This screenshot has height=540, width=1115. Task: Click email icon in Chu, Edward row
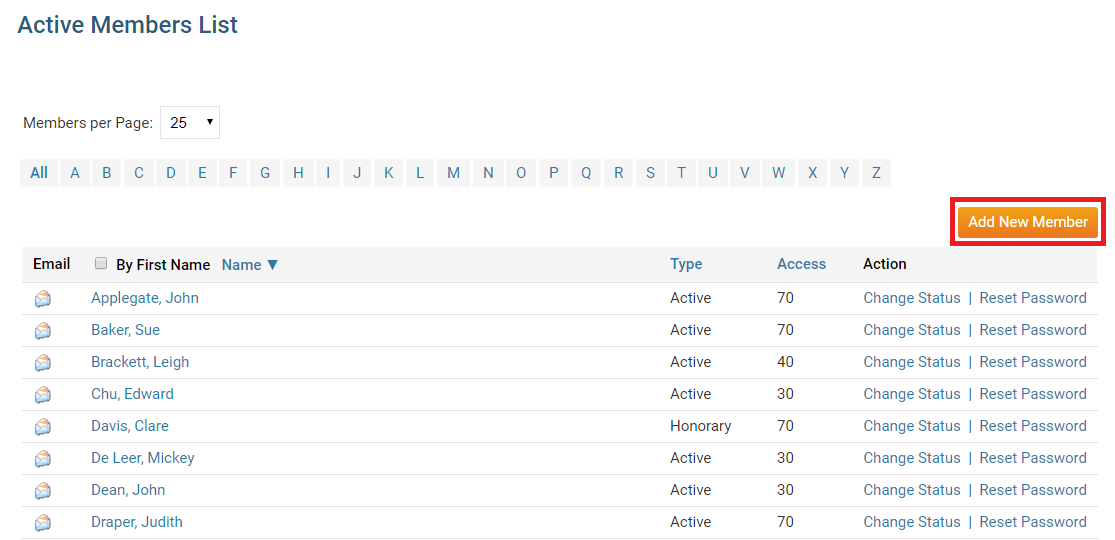[42, 395]
